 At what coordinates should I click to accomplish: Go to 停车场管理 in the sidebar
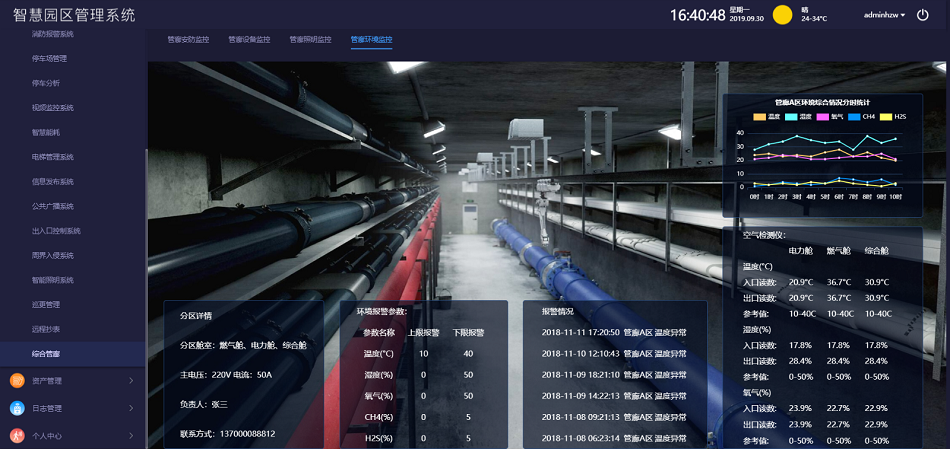(x=49, y=58)
